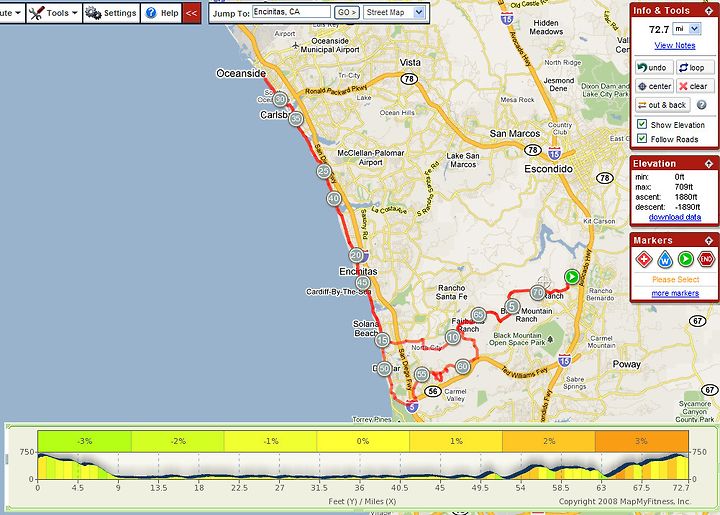Click the Vista city label
Viewport: 720px width, 515px height.
(410, 62)
